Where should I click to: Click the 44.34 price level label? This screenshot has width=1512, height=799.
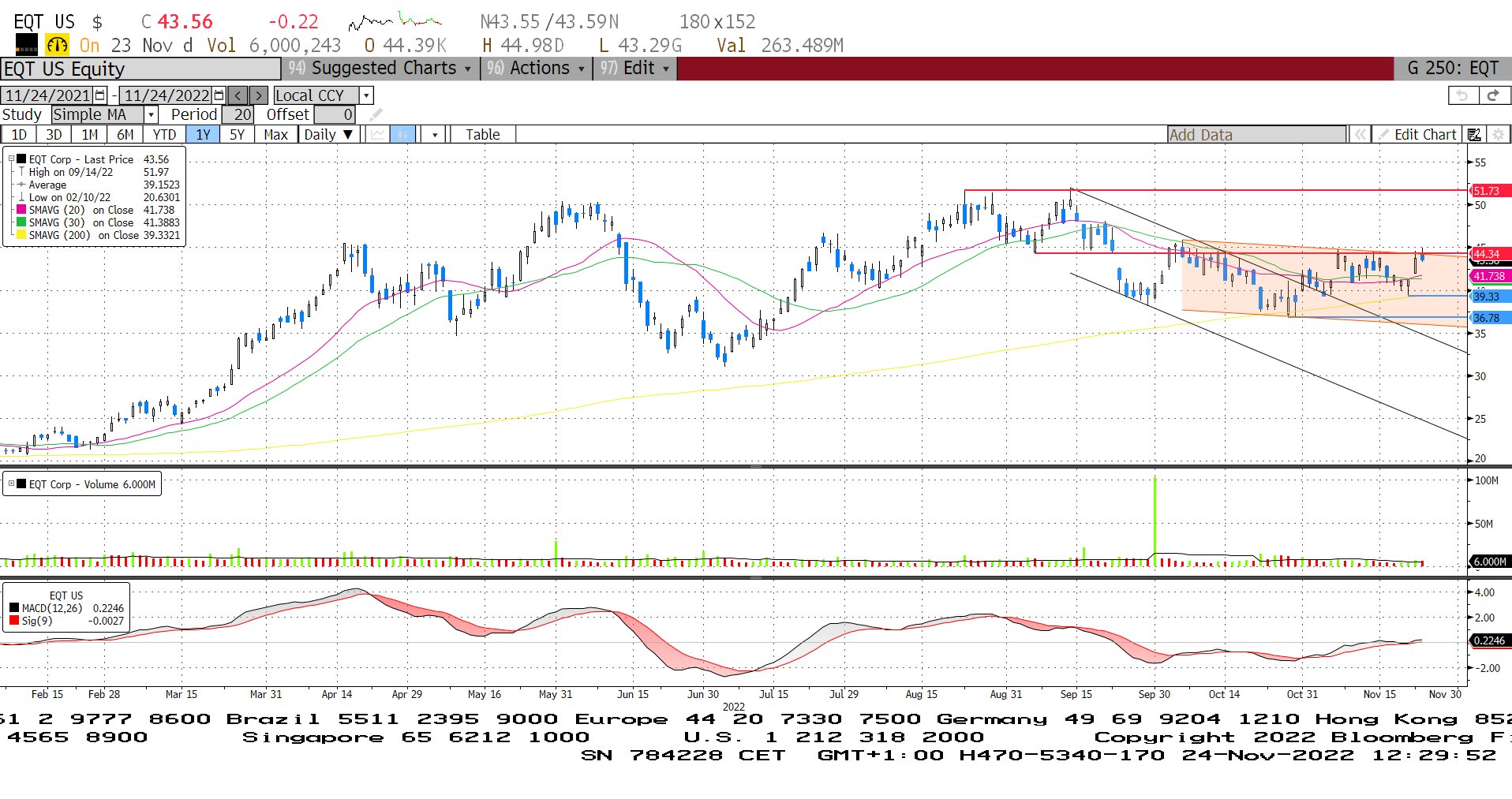point(1491,254)
